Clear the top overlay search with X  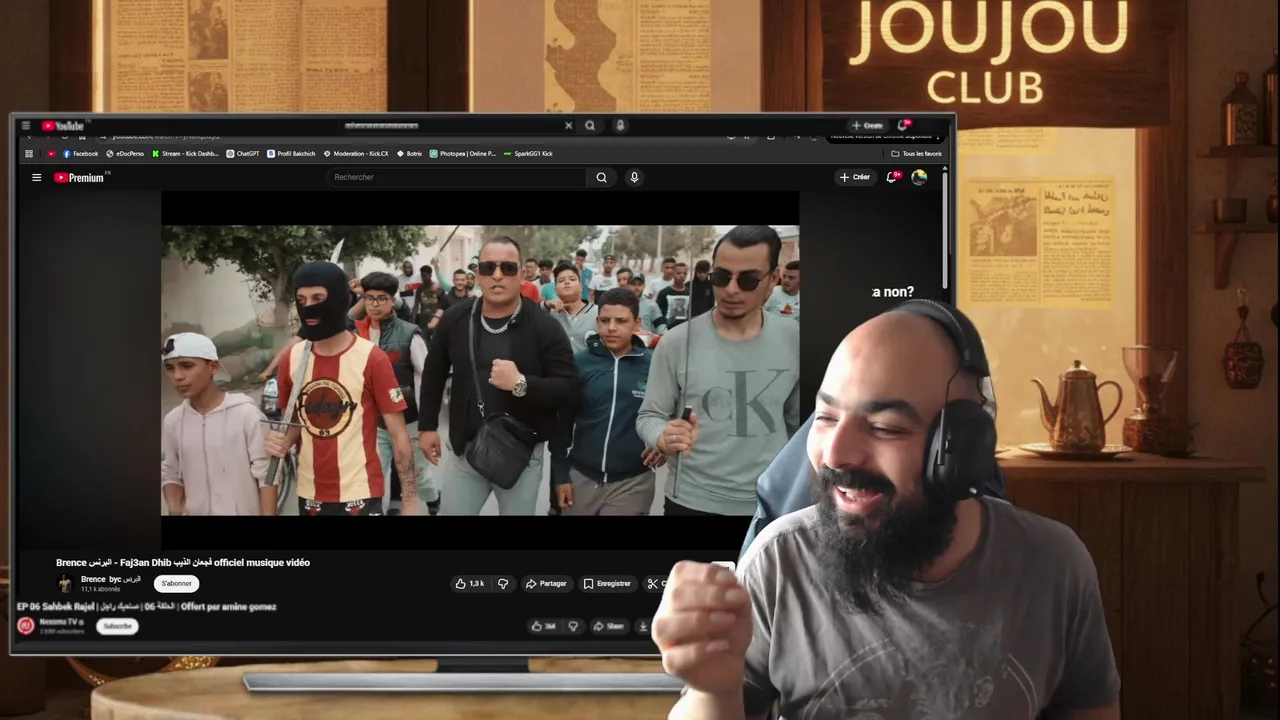click(x=569, y=126)
